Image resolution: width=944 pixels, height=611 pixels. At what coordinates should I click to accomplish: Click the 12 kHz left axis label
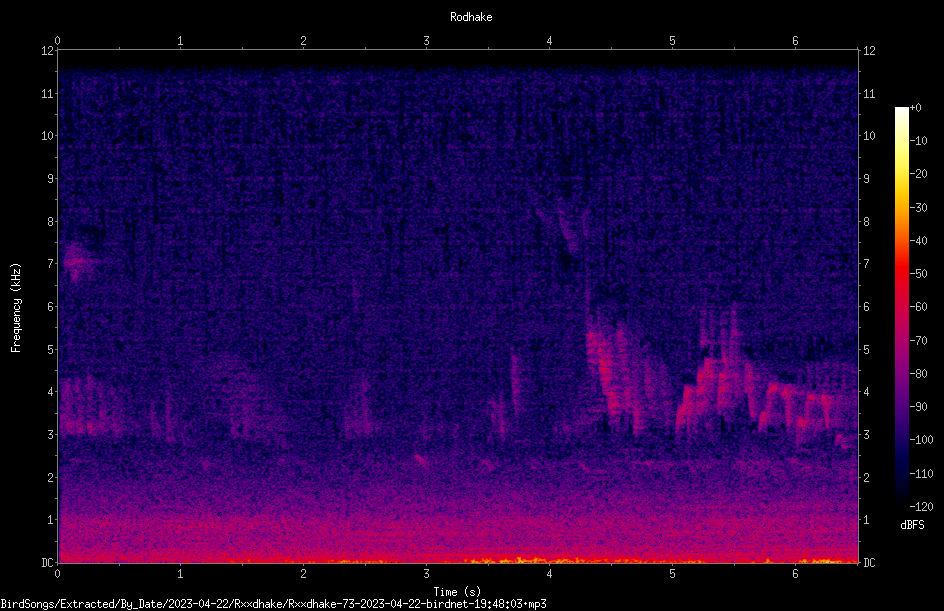click(48, 51)
